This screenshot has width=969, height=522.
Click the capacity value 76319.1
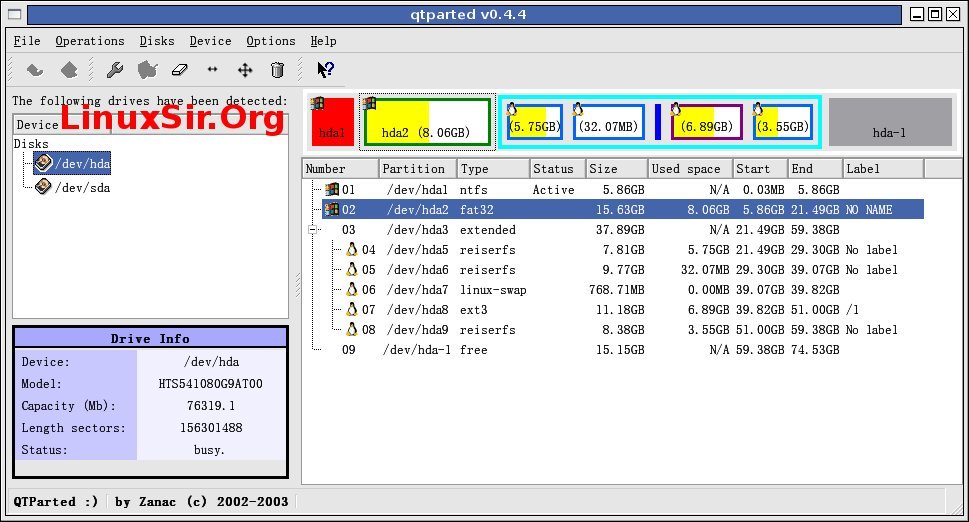pyautogui.click(x=210, y=406)
